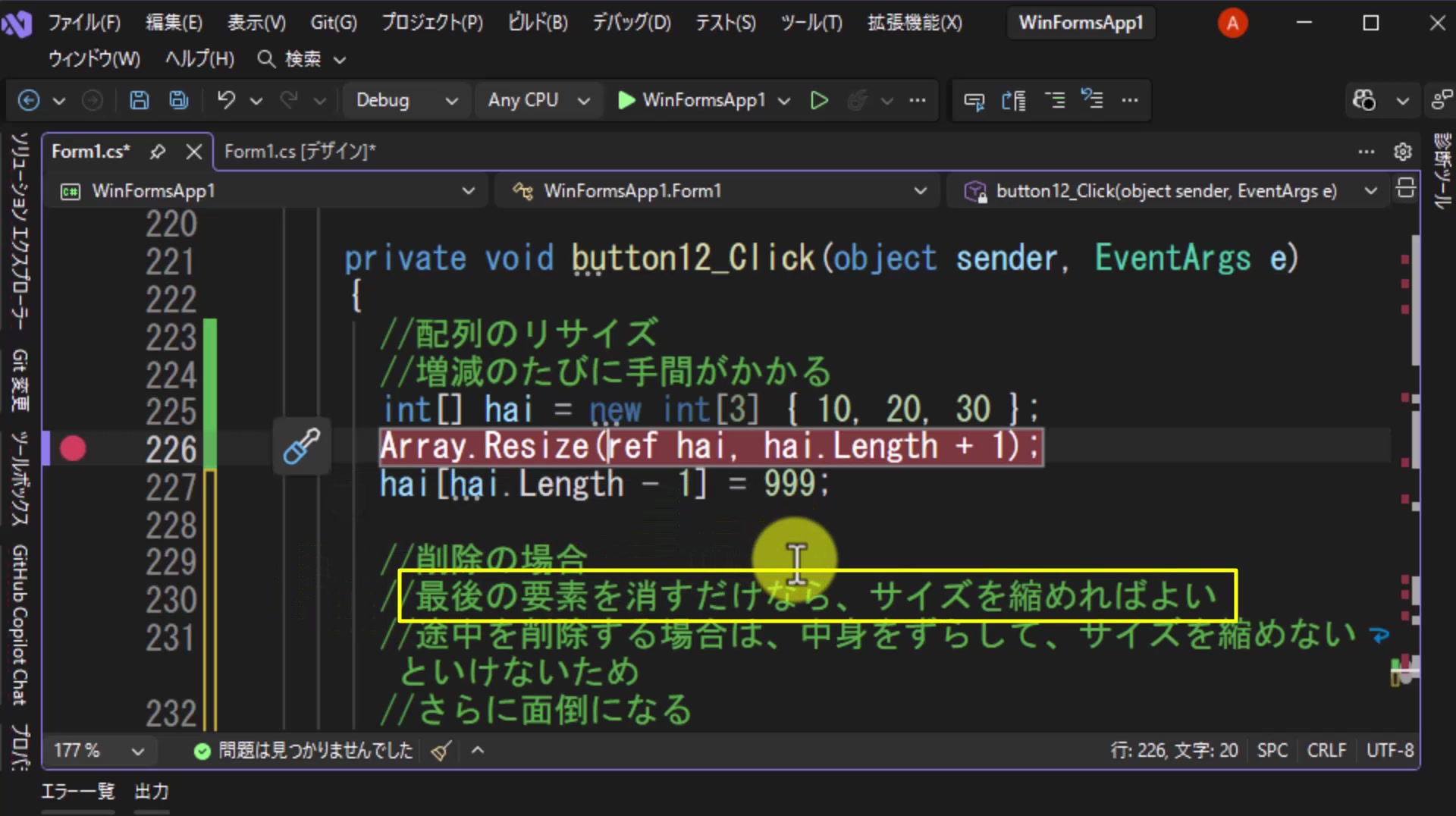
Task: Open the GitHub Copilot Chat side tab
Action: [20, 625]
